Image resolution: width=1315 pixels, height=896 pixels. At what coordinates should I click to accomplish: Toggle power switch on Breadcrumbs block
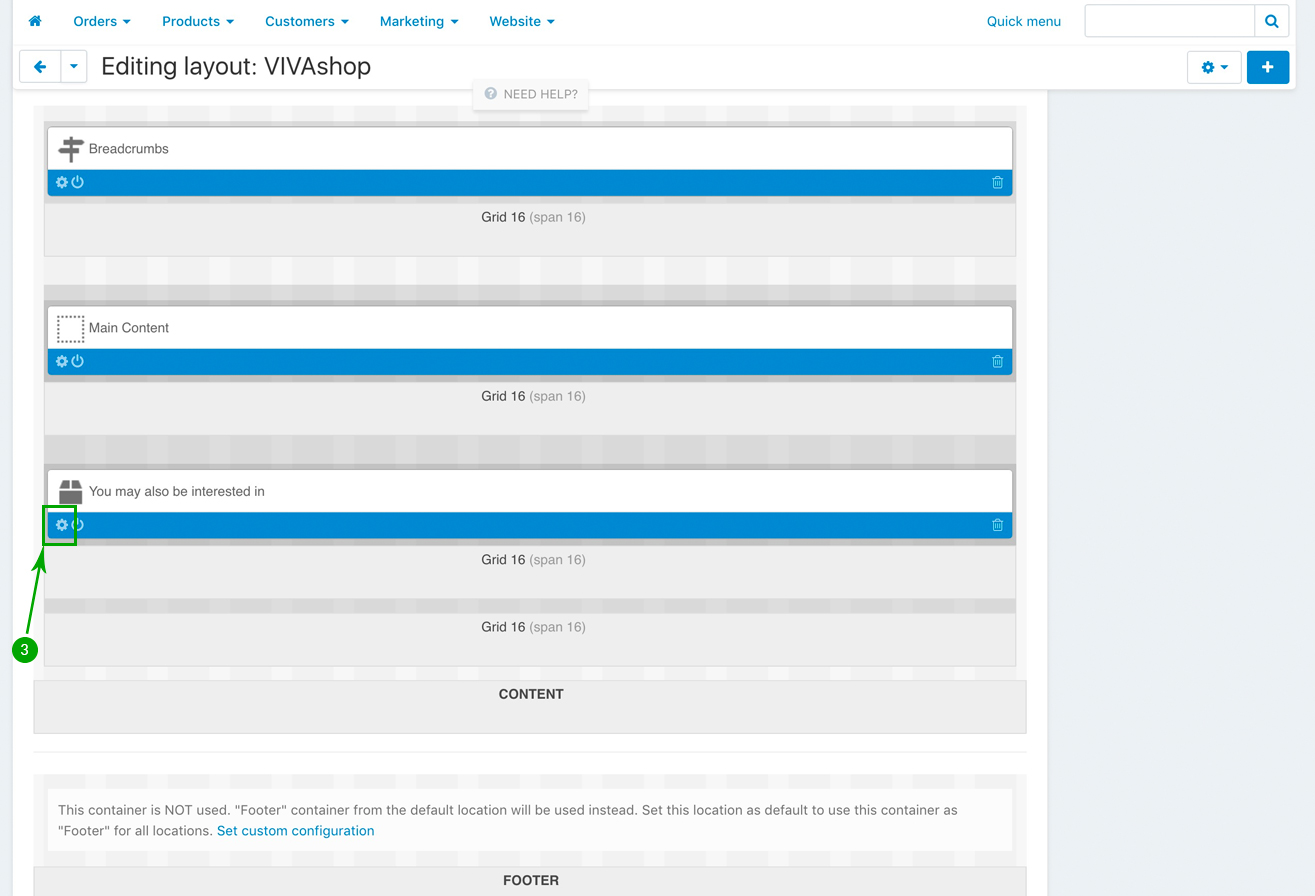pos(78,182)
